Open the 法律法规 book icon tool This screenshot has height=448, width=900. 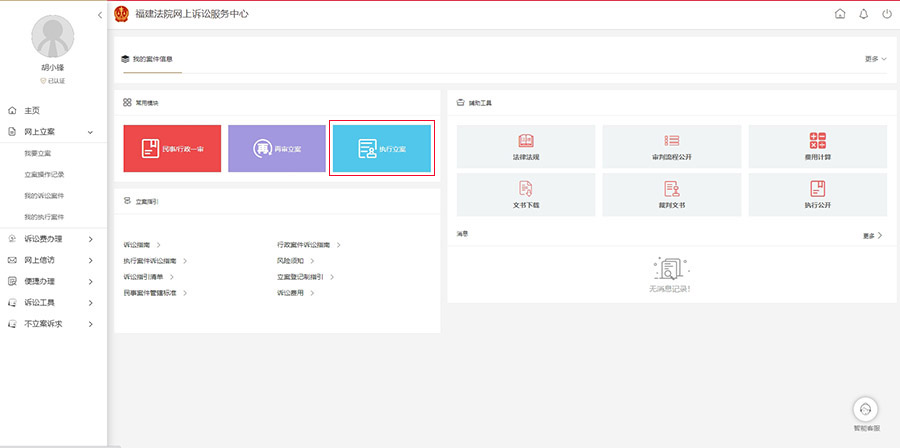pyautogui.click(x=526, y=146)
